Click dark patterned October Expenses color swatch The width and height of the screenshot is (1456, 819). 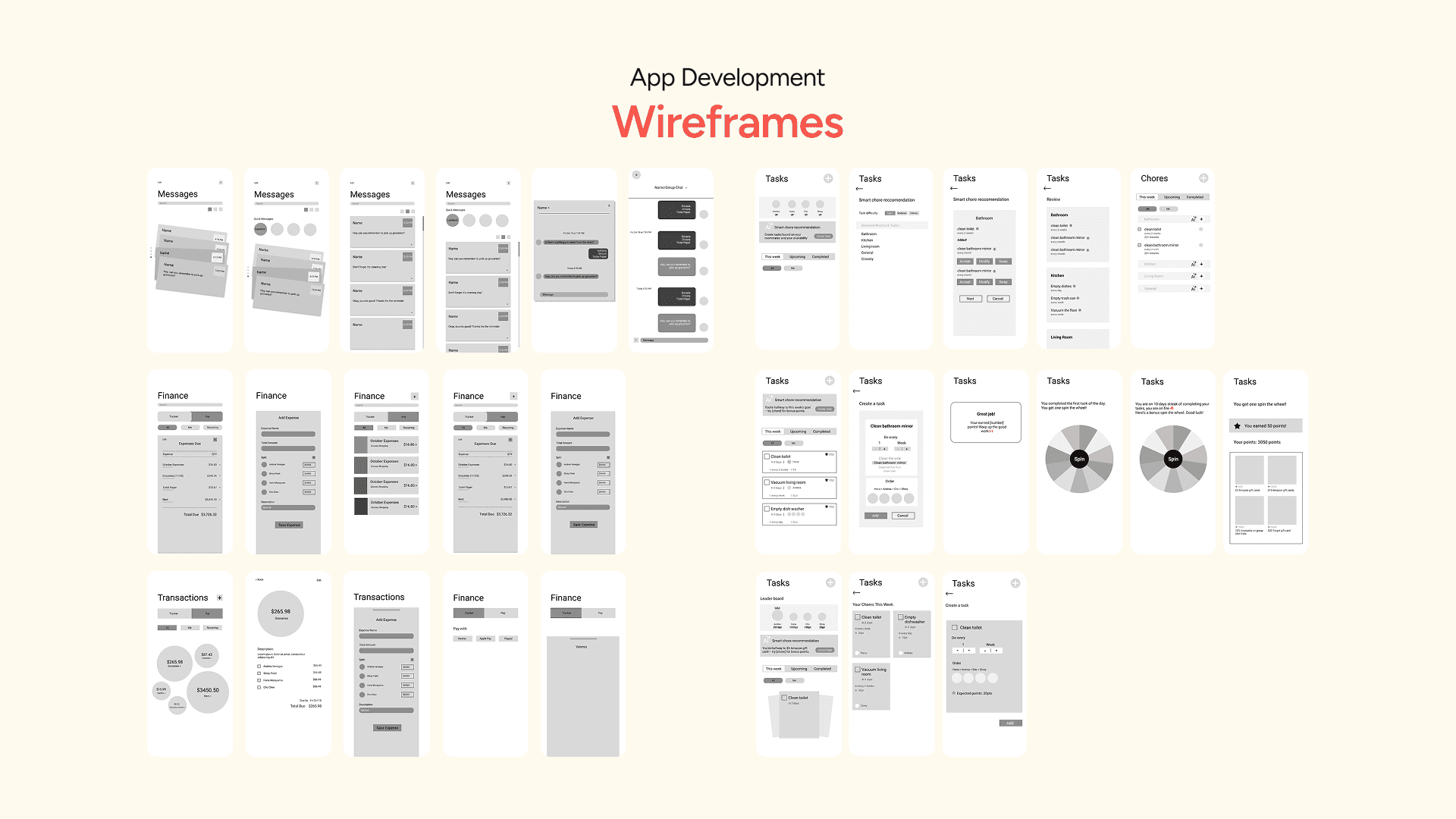pyautogui.click(x=361, y=485)
